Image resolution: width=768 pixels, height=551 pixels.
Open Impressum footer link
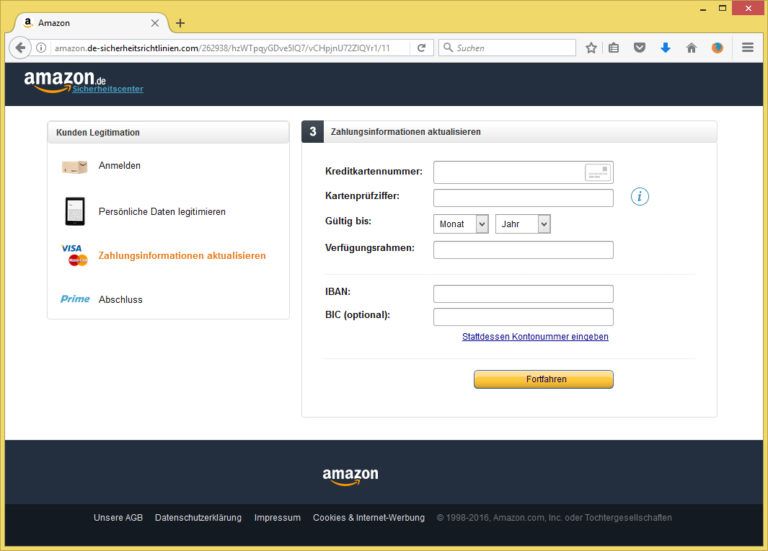pyautogui.click(x=277, y=518)
